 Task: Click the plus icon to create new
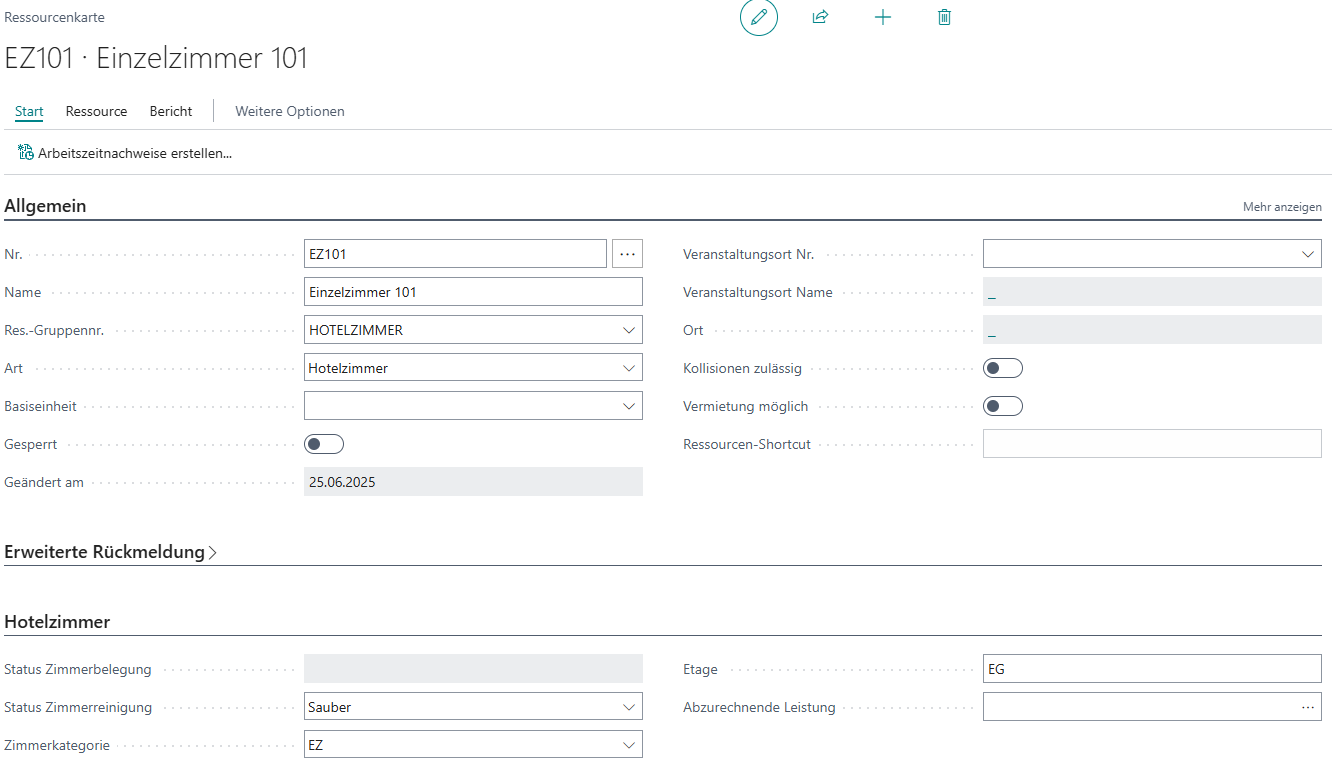point(882,18)
